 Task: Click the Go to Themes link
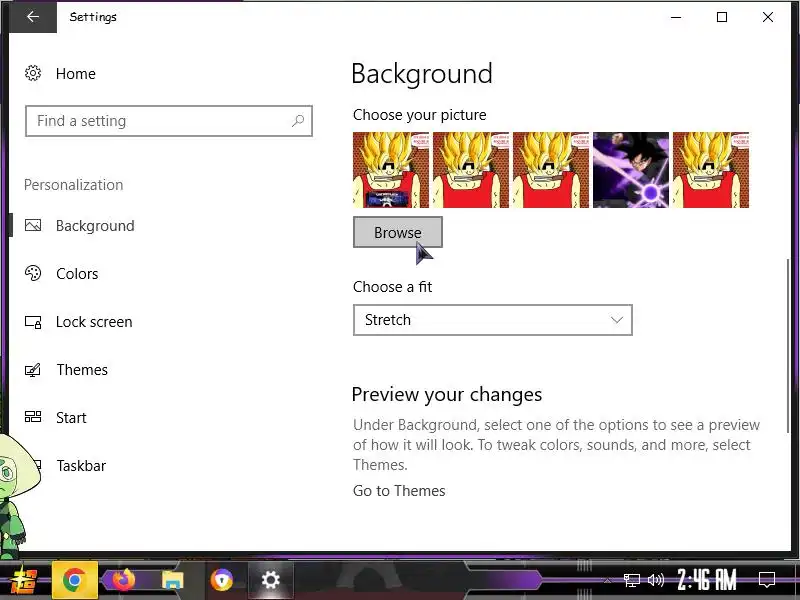[x=399, y=490]
